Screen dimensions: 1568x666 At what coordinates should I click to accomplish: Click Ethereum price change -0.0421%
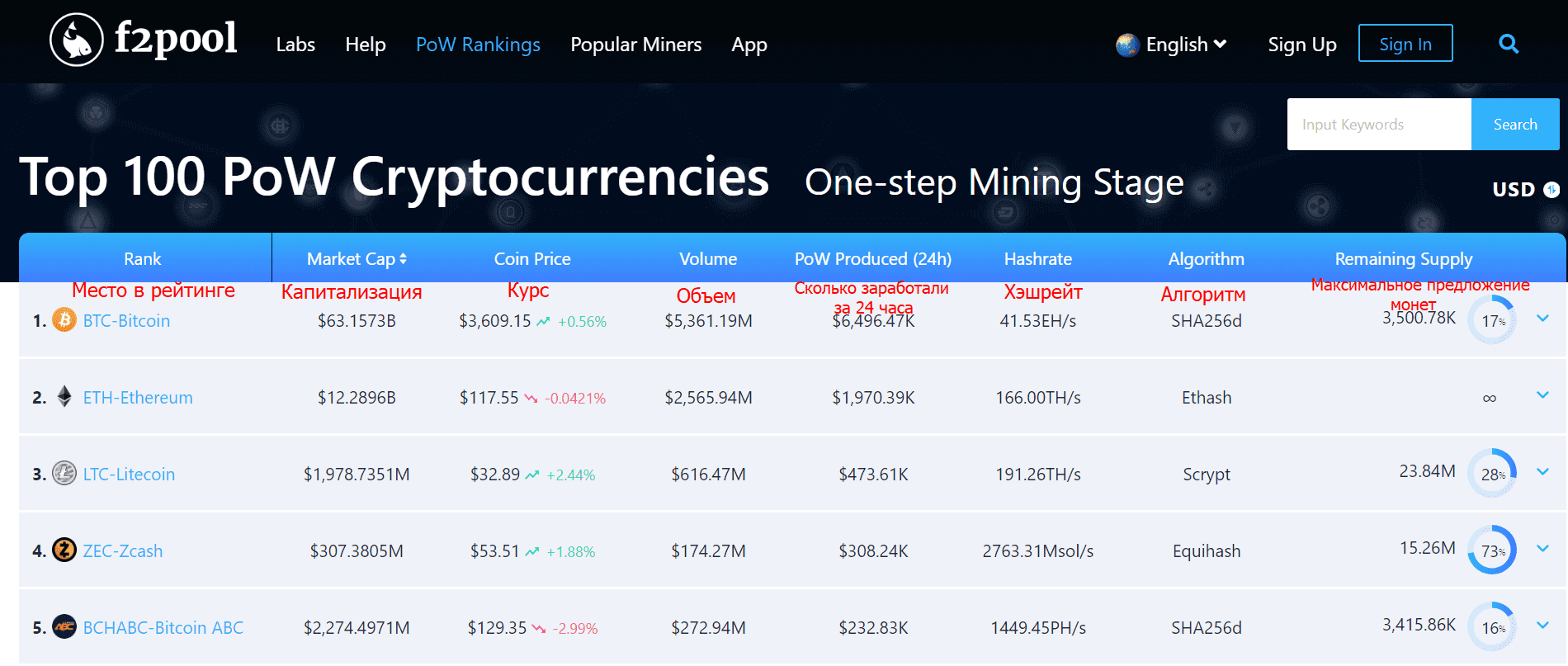pos(575,399)
